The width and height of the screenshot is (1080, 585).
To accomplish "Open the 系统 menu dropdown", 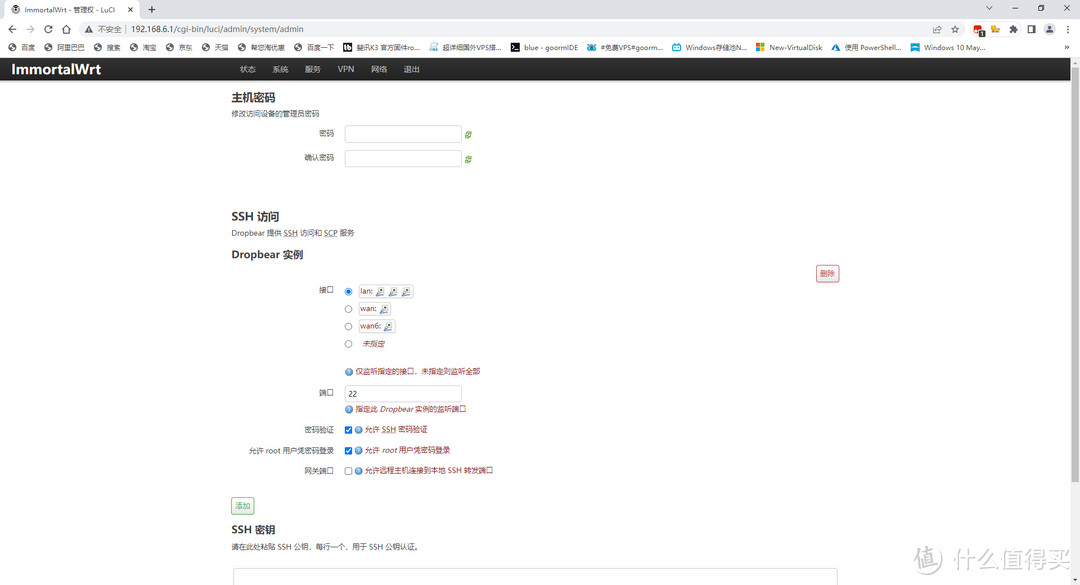I will [280, 69].
